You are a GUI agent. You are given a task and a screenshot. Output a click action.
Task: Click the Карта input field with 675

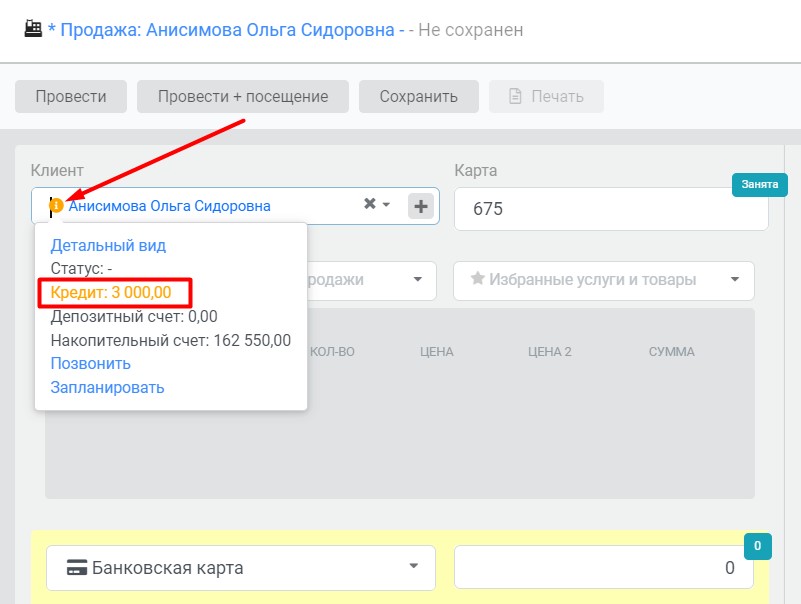coord(611,209)
